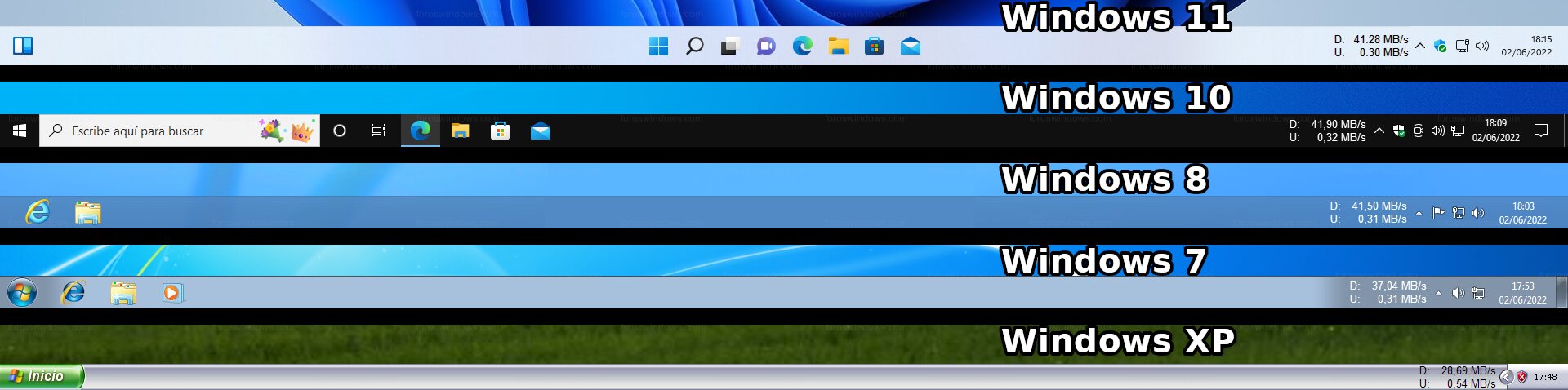The image size is (1568, 390).
Task: Open network icon in Windows 10 tray
Action: point(1458,131)
